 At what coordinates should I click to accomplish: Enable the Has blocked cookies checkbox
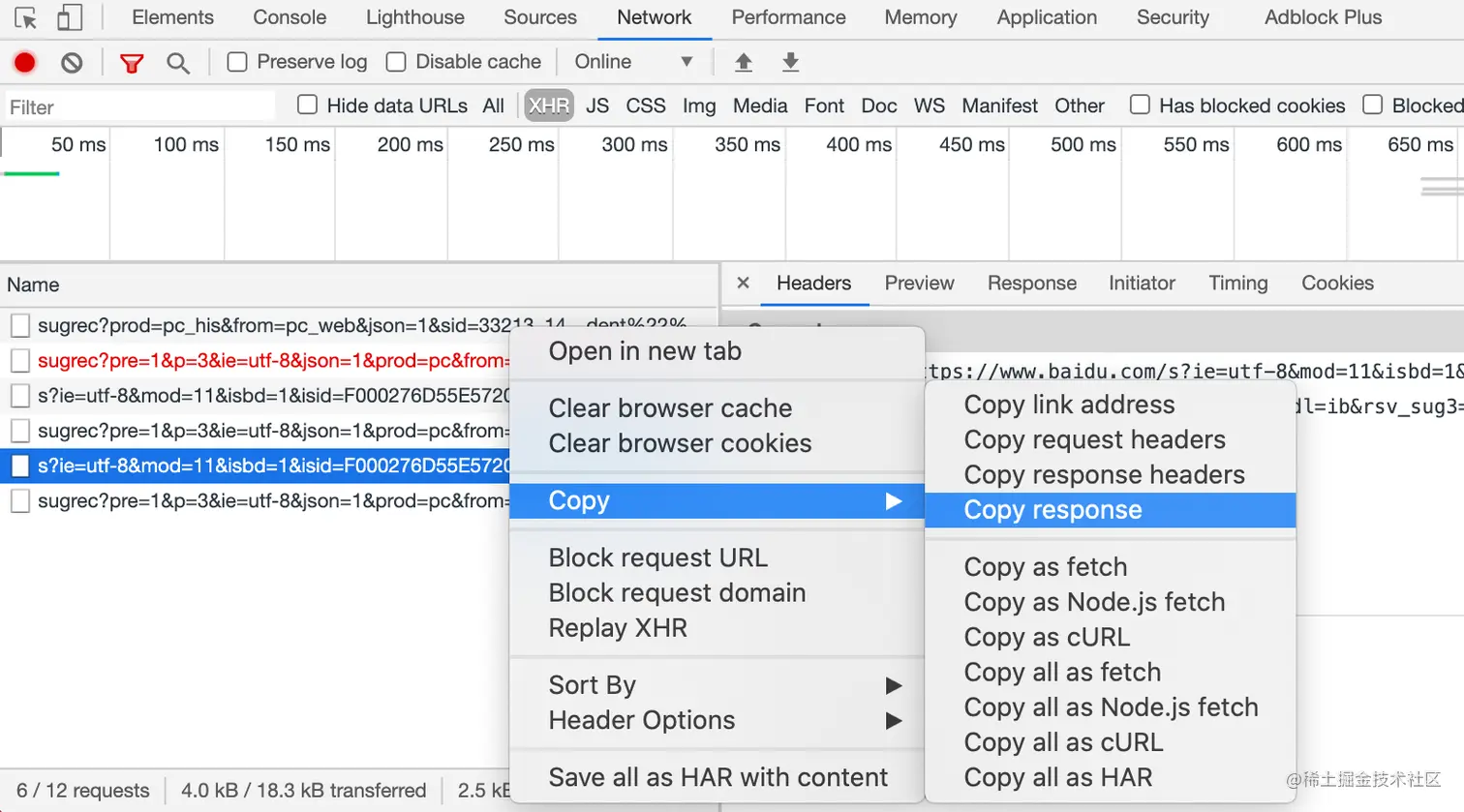[1140, 105]
